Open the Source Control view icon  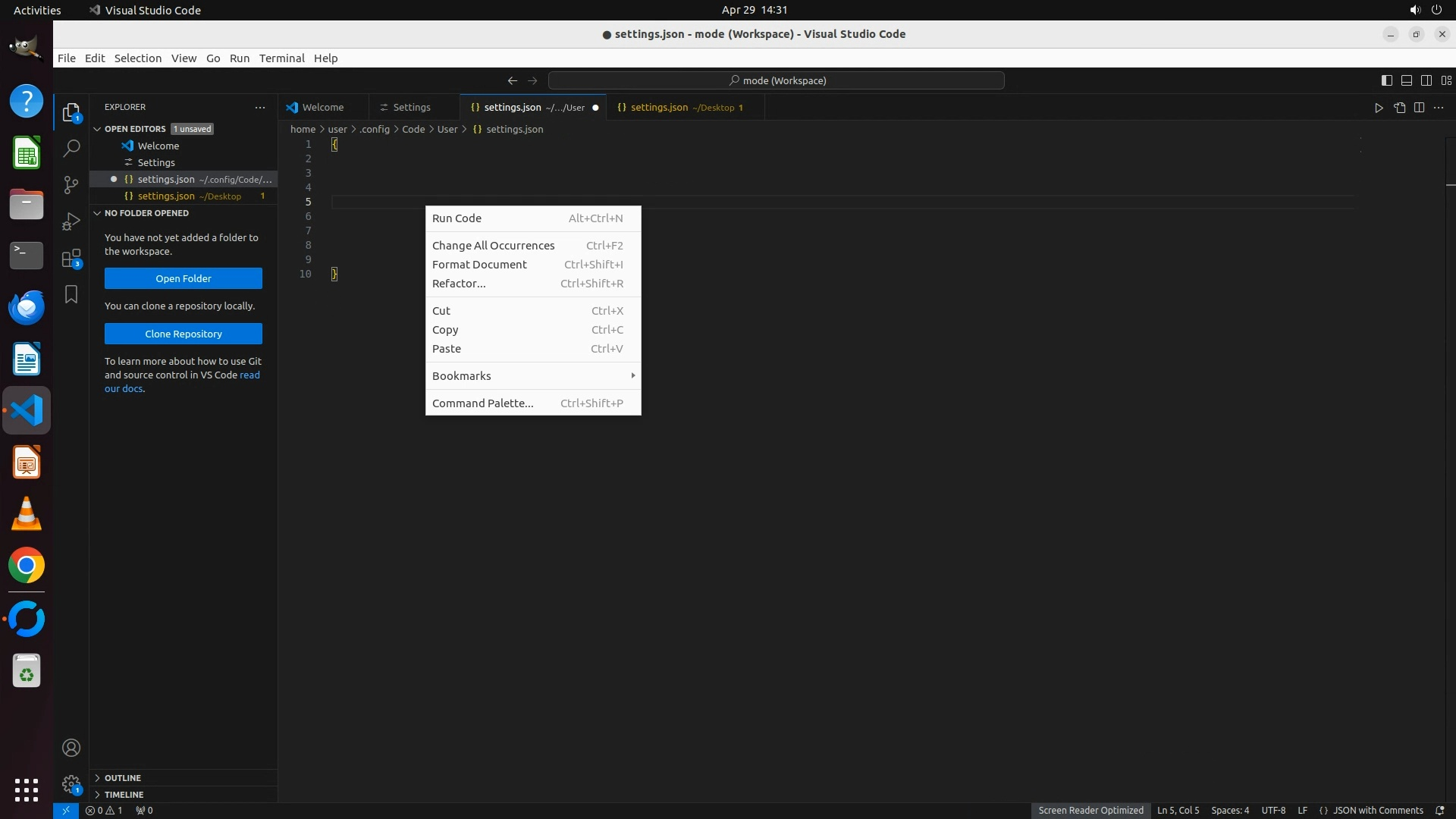click(71, 185)
